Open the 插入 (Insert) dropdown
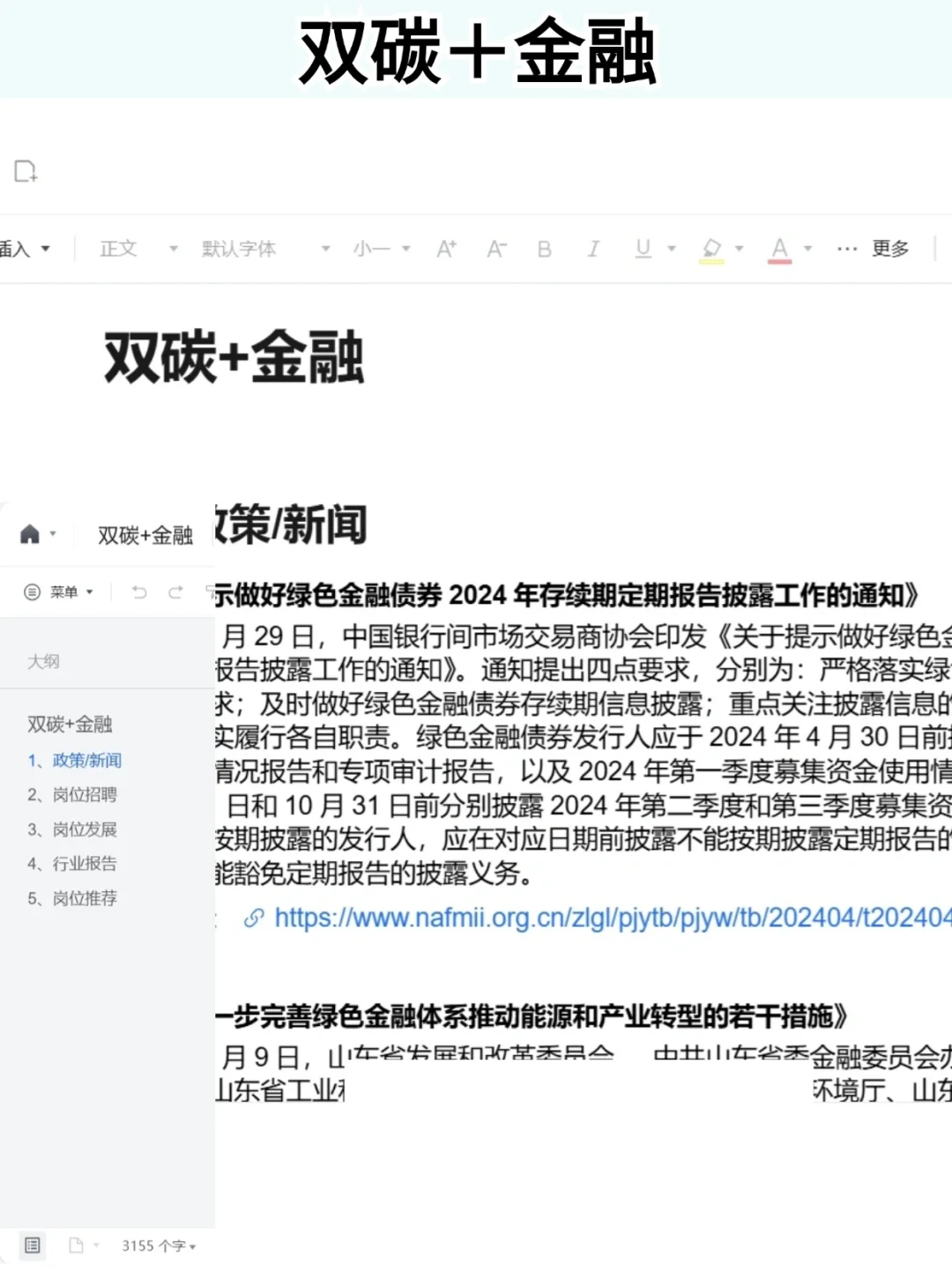The height and width of the screenshot is (1272, 952). click(x=25, y=249)
